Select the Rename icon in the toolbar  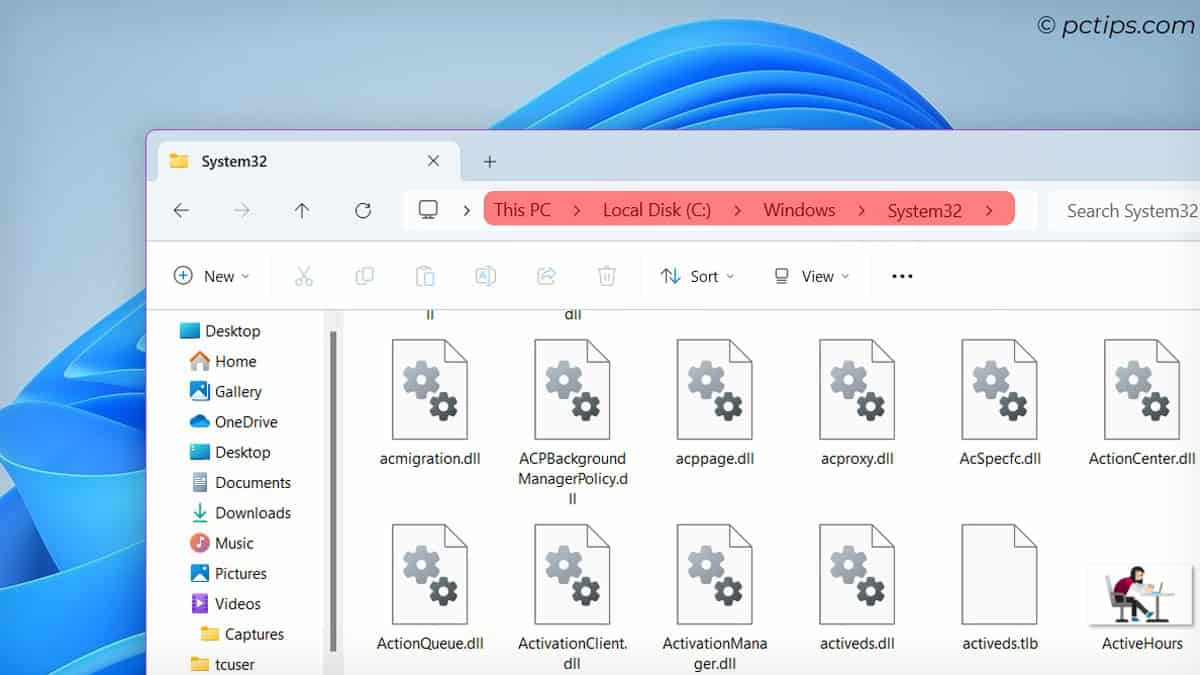pyautogui.click(x=485, y=276)
